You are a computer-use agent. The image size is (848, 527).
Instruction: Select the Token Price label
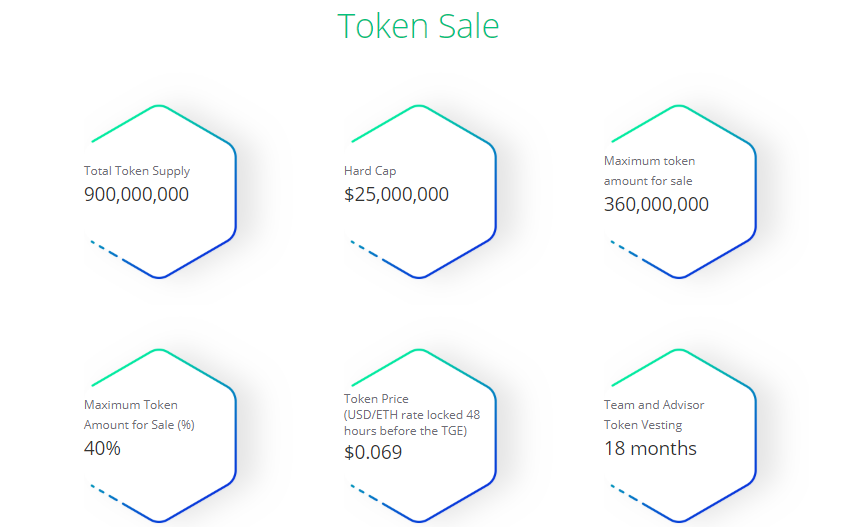[x=376, y=399]
